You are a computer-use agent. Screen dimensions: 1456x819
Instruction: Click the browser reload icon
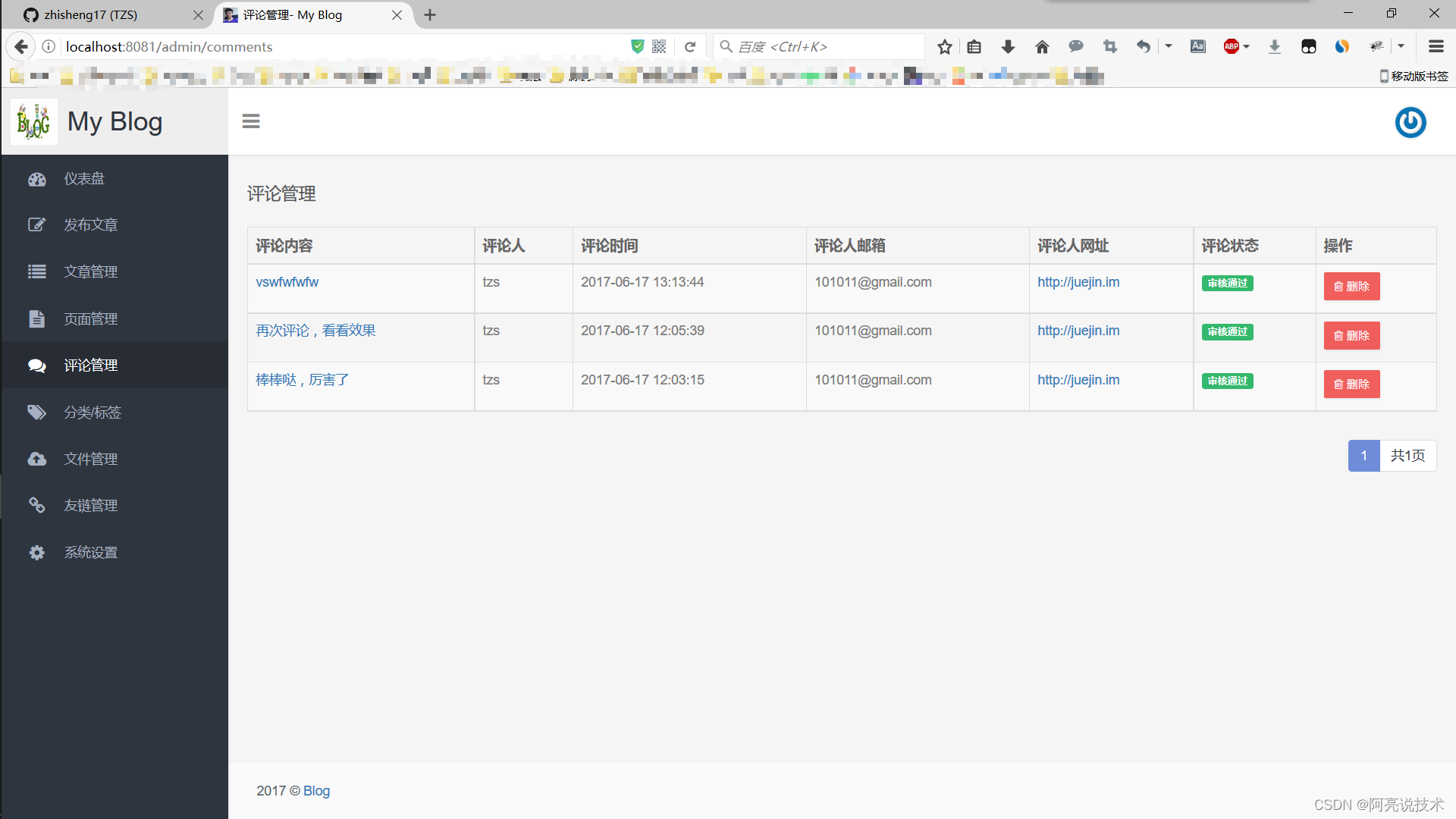coord(690,47)
